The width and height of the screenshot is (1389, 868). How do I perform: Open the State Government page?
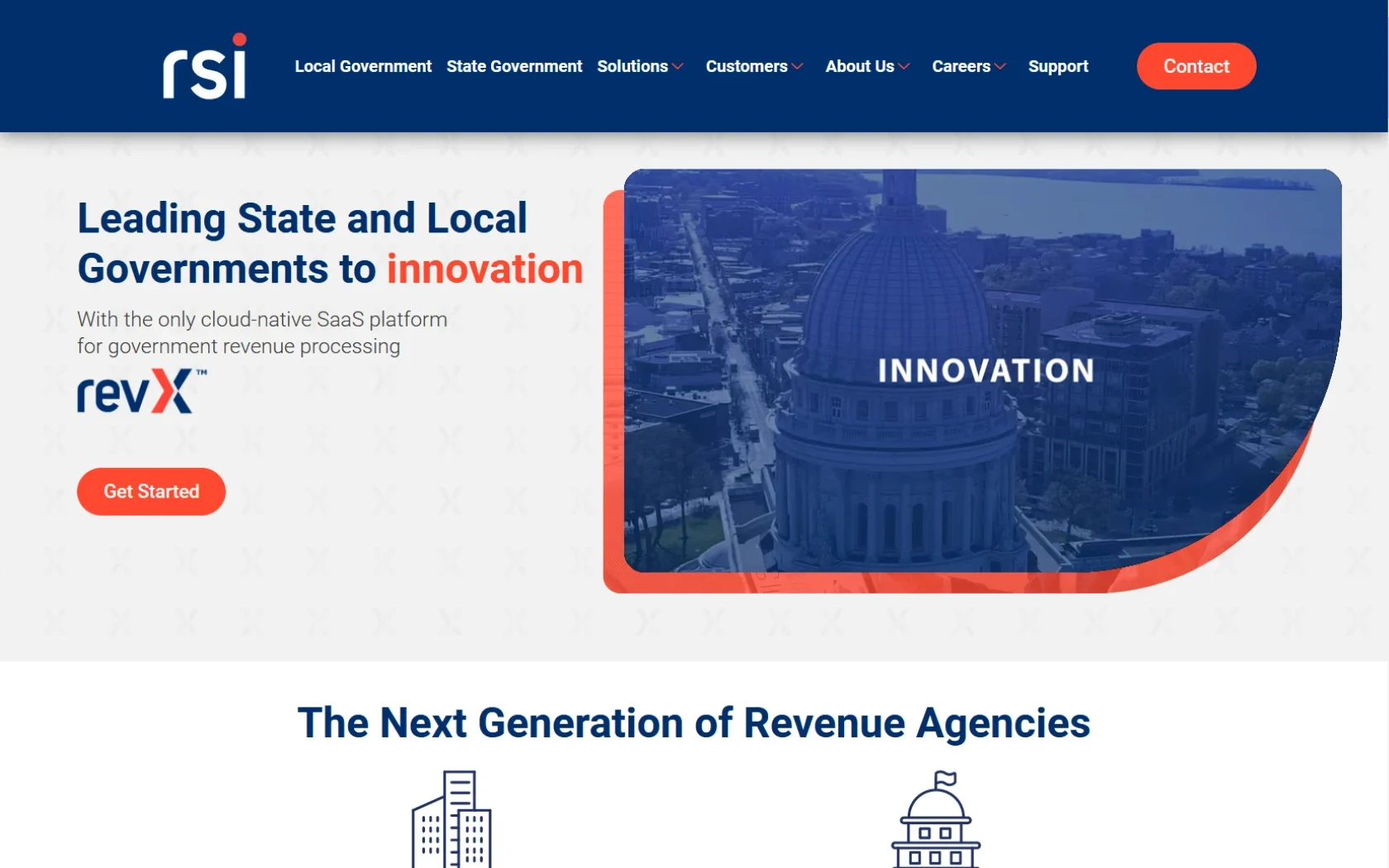514,66
